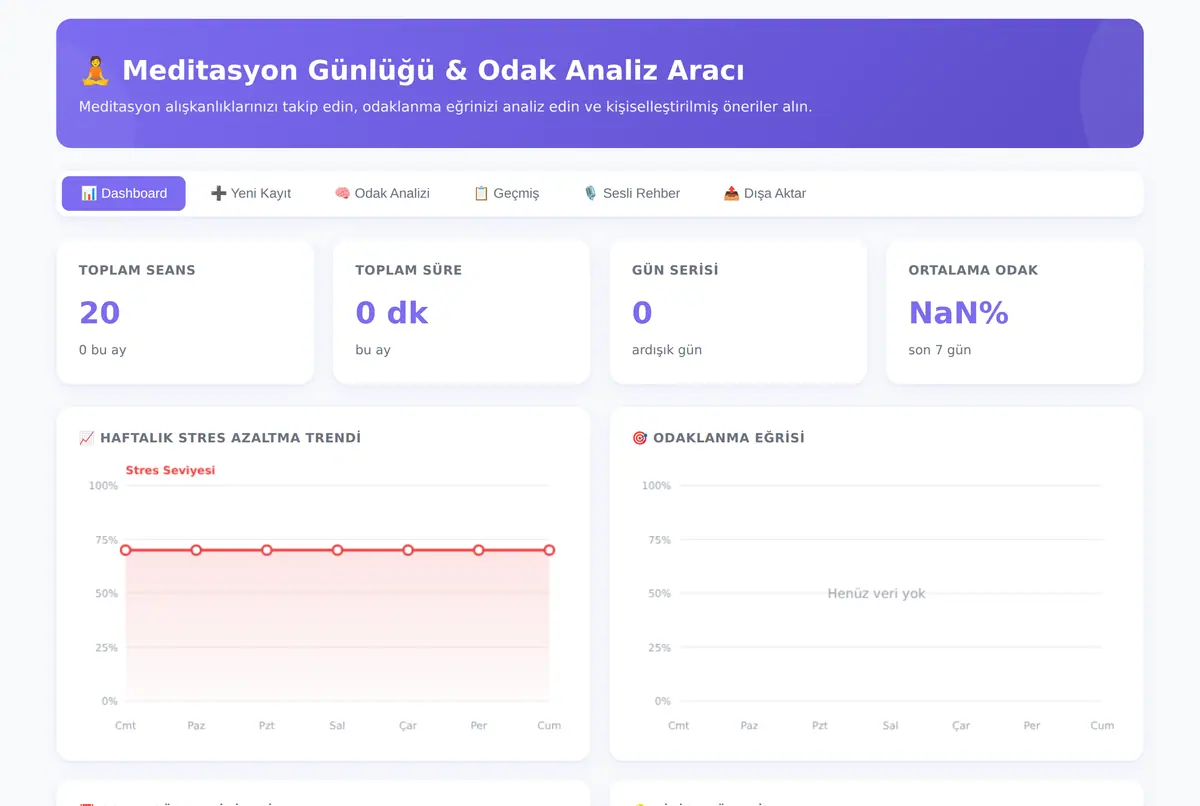Click the Gün Serisi value 0
1200x806 pixels.
click(x=642, y=313)
